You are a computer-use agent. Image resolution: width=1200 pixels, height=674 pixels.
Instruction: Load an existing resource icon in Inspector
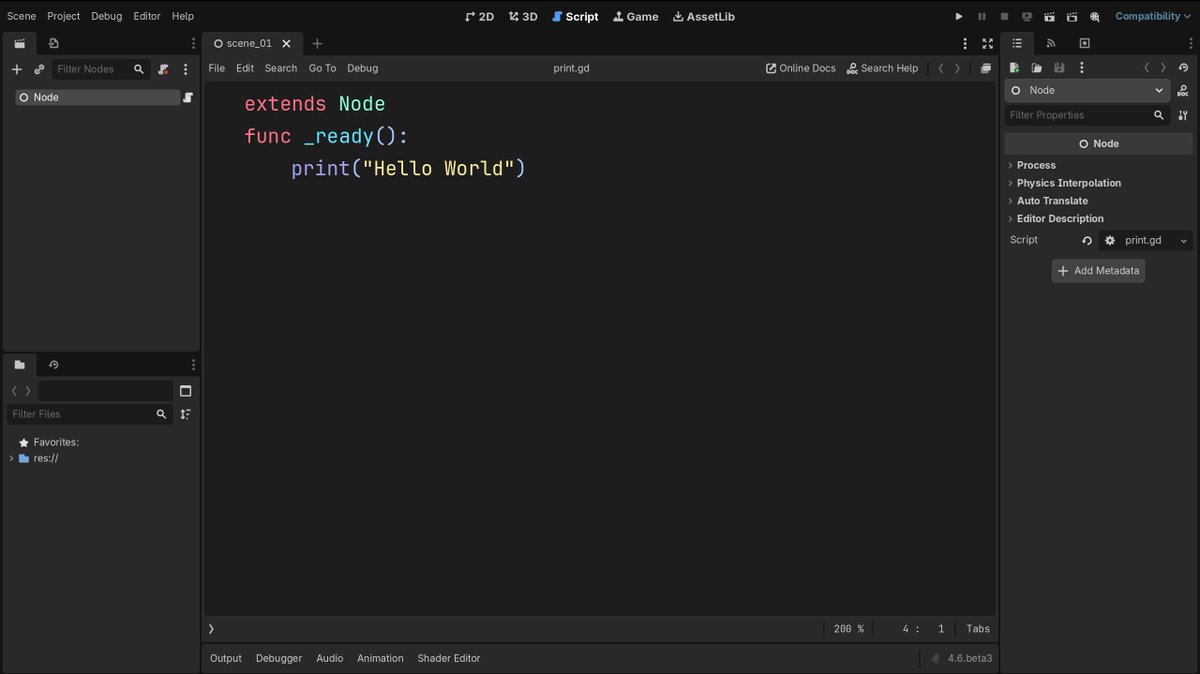click(1037, 68)
